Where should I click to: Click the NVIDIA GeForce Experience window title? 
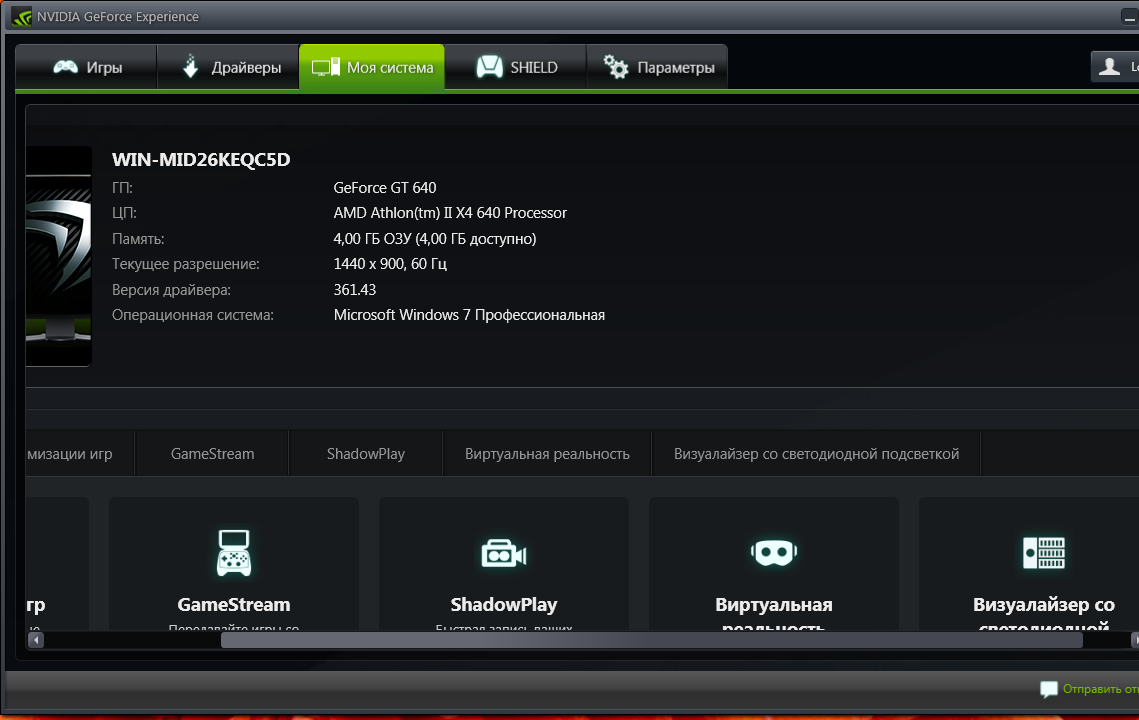(x=118, y=16)
